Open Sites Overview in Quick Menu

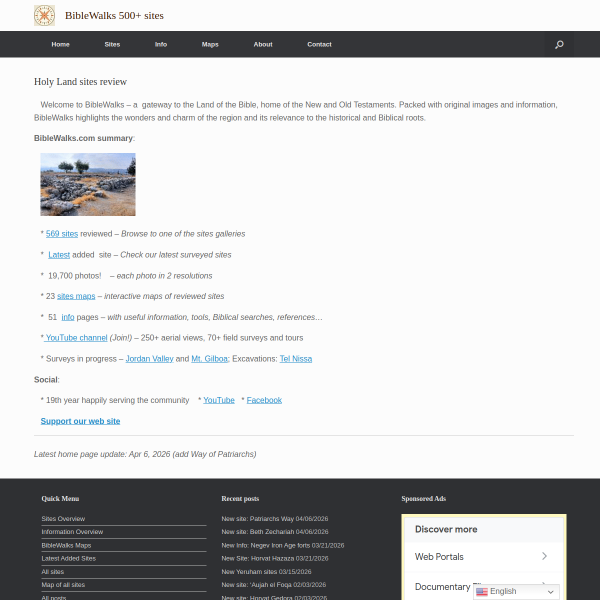coord(63,518)
